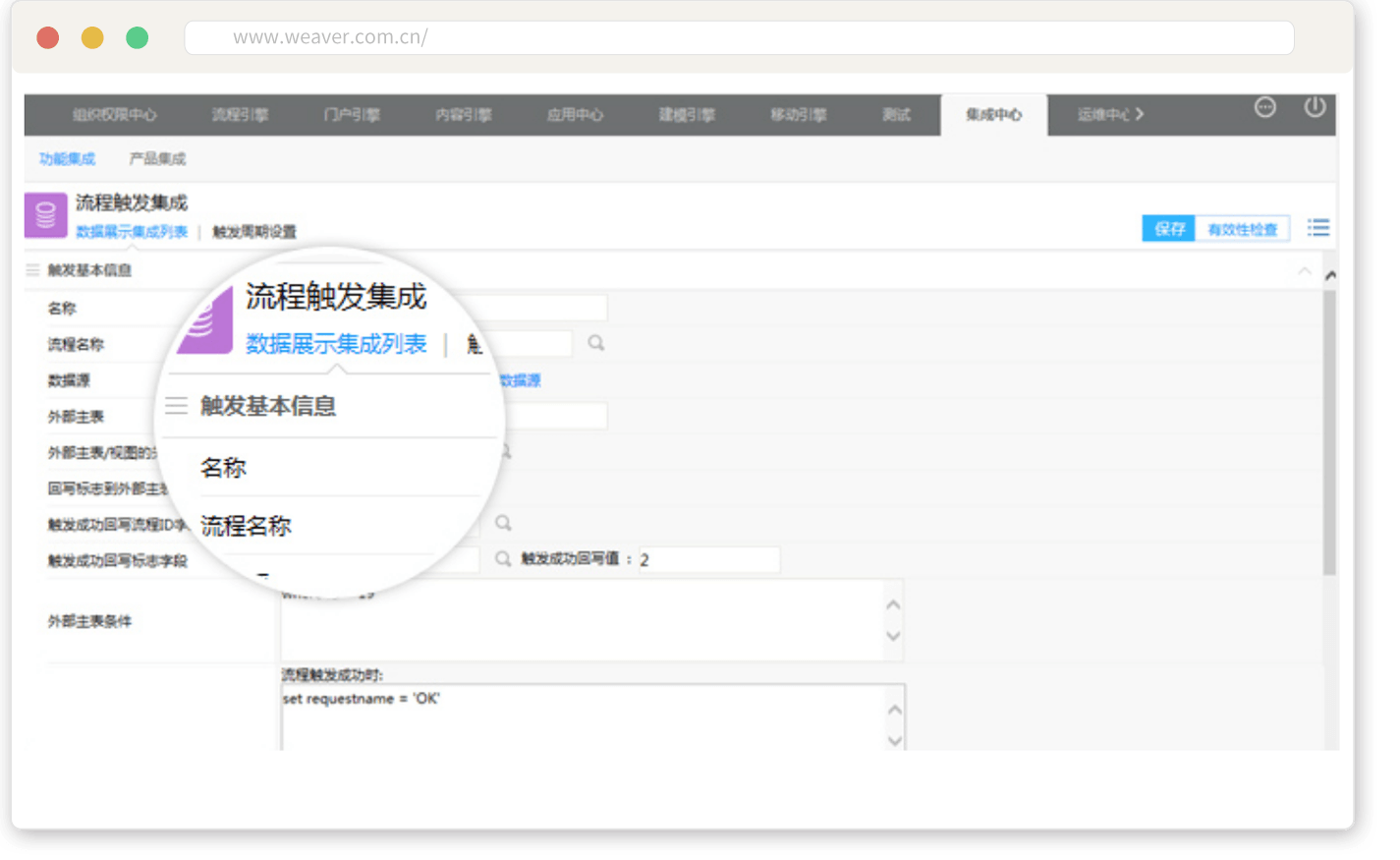Click the purple database icon beside 流程触发集成
Image resolution: width=1400 pixels, height=860 pixels.
[46, 215]
